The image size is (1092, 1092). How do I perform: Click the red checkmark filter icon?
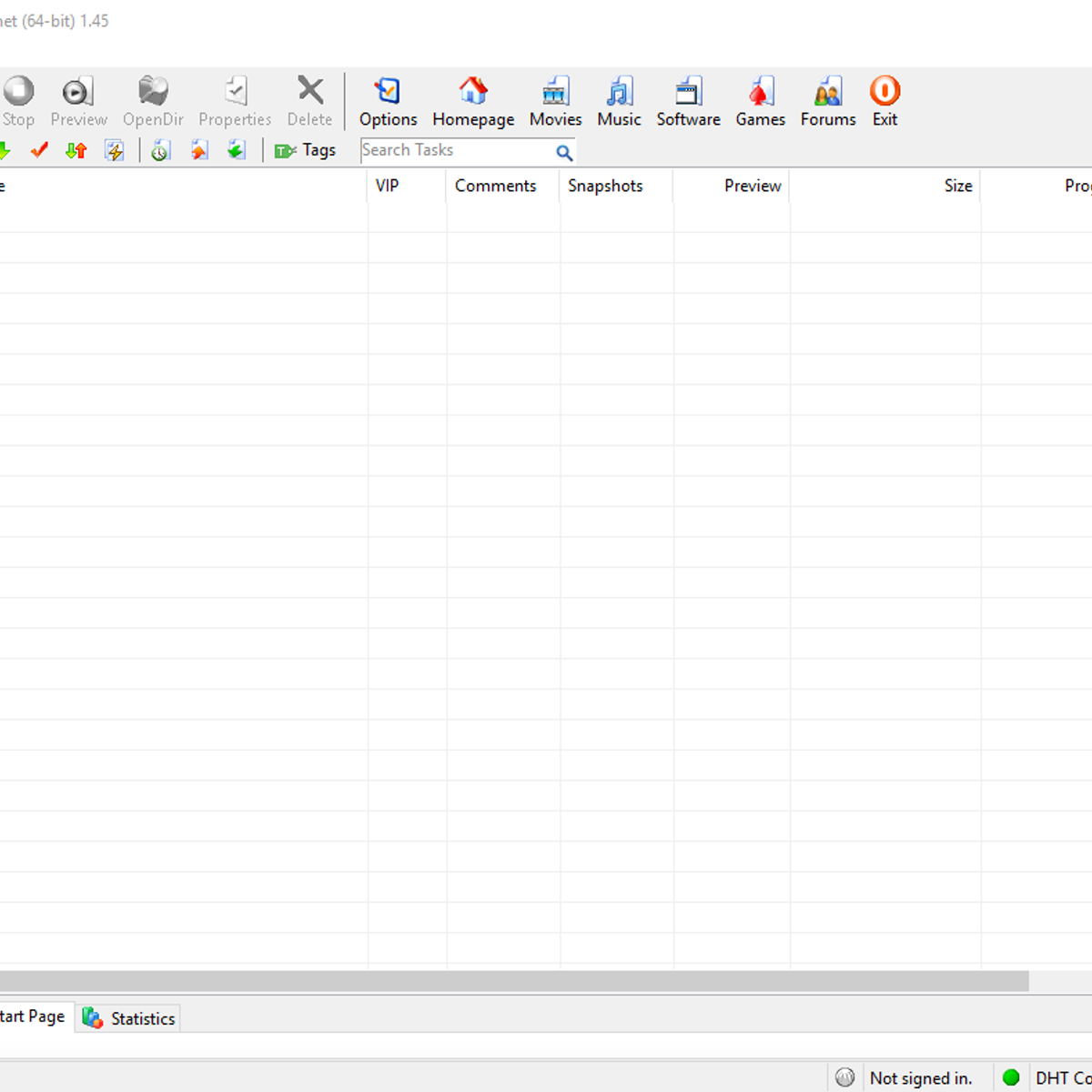coord(38,150)
